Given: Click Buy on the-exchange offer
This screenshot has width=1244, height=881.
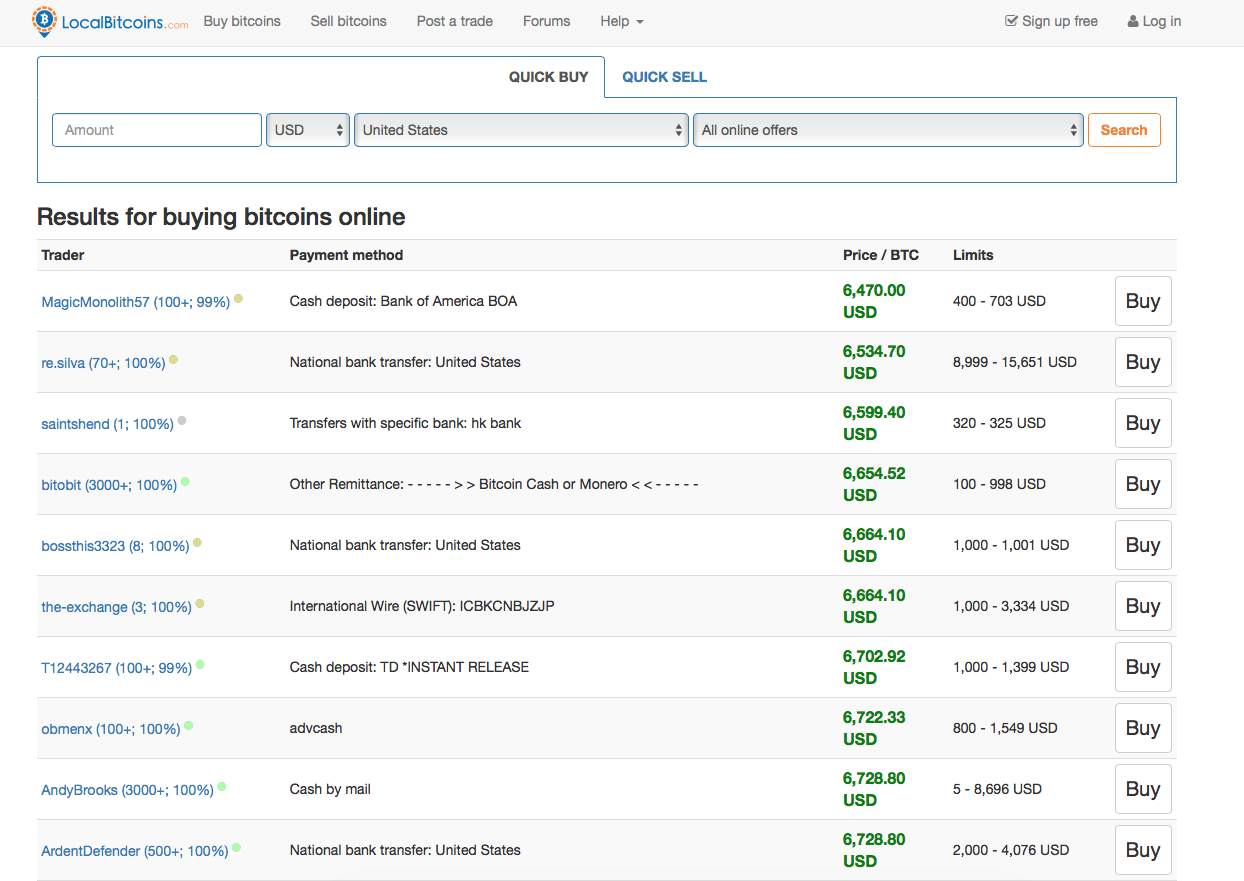Looking at the screenshot, I should [1143, 606].
